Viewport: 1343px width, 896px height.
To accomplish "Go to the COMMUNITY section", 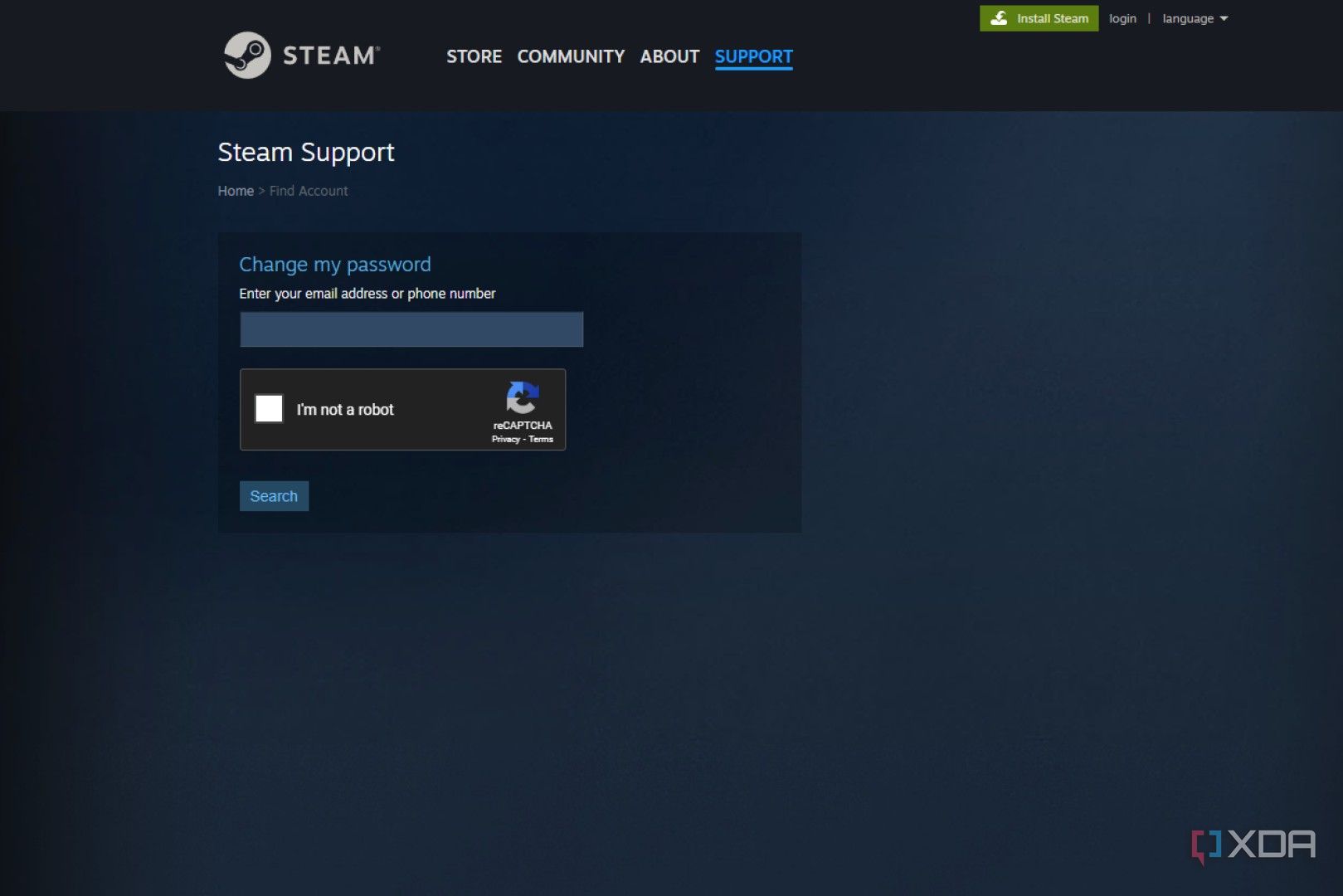I will click(571, 56).
